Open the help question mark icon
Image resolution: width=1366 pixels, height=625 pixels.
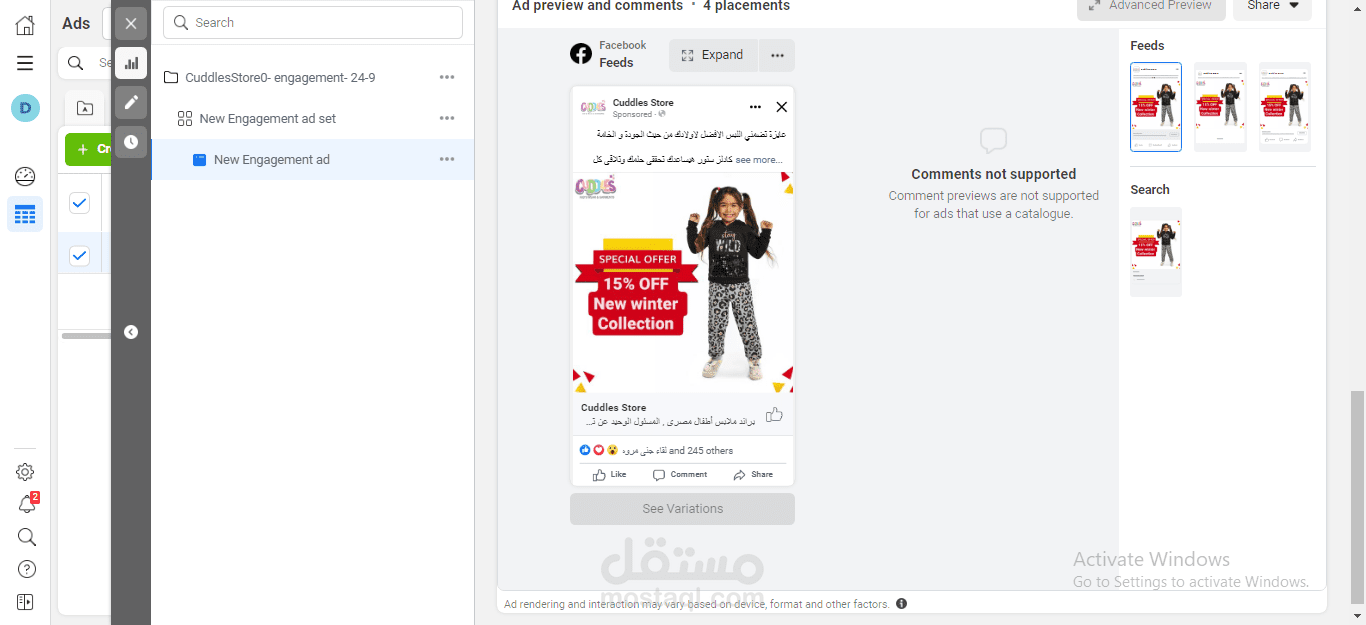coord(26,569)
